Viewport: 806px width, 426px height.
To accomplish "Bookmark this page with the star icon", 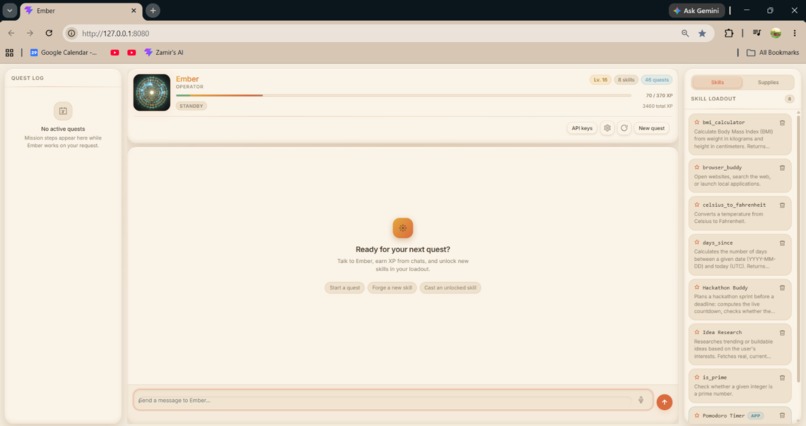I will (702, 33).
